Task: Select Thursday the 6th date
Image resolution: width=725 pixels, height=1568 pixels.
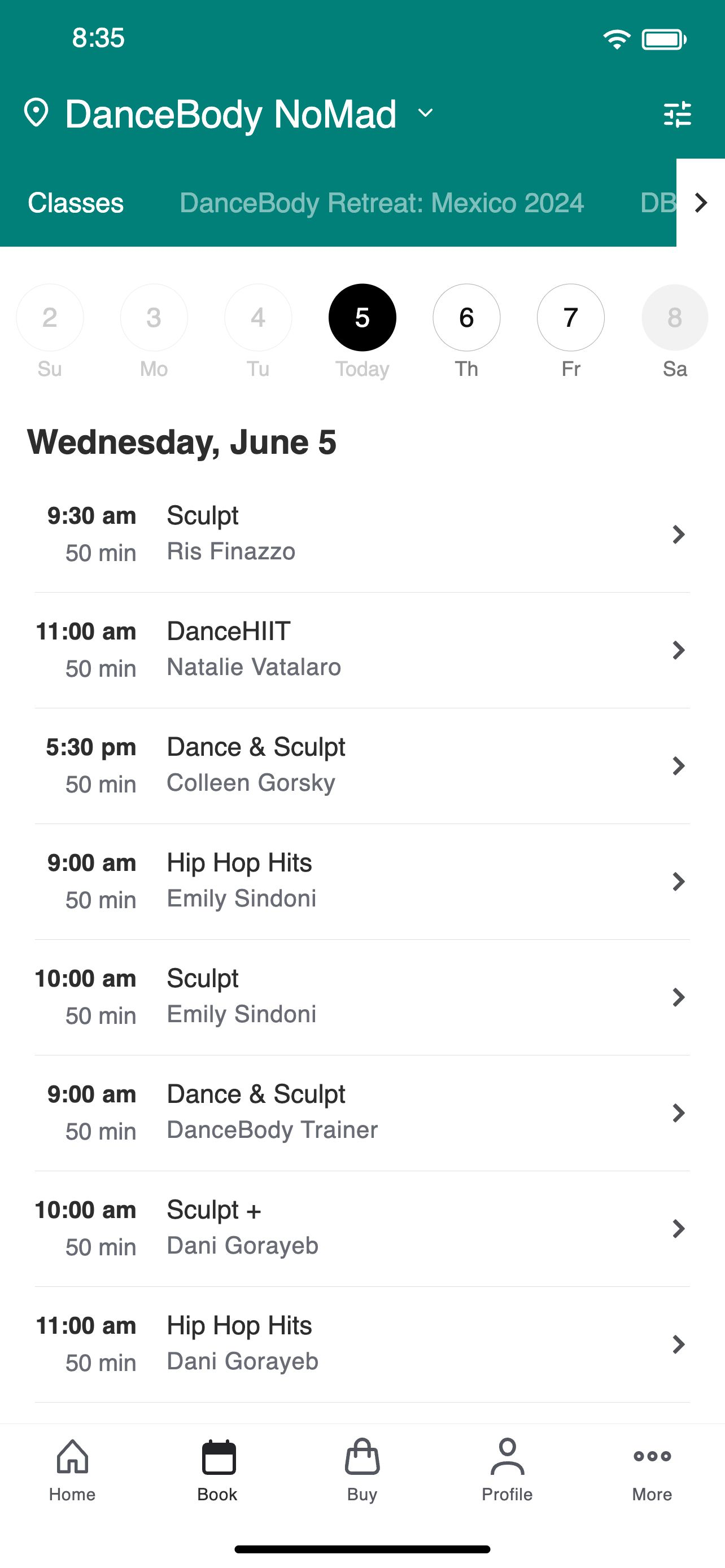Action: tap(466, 317)
